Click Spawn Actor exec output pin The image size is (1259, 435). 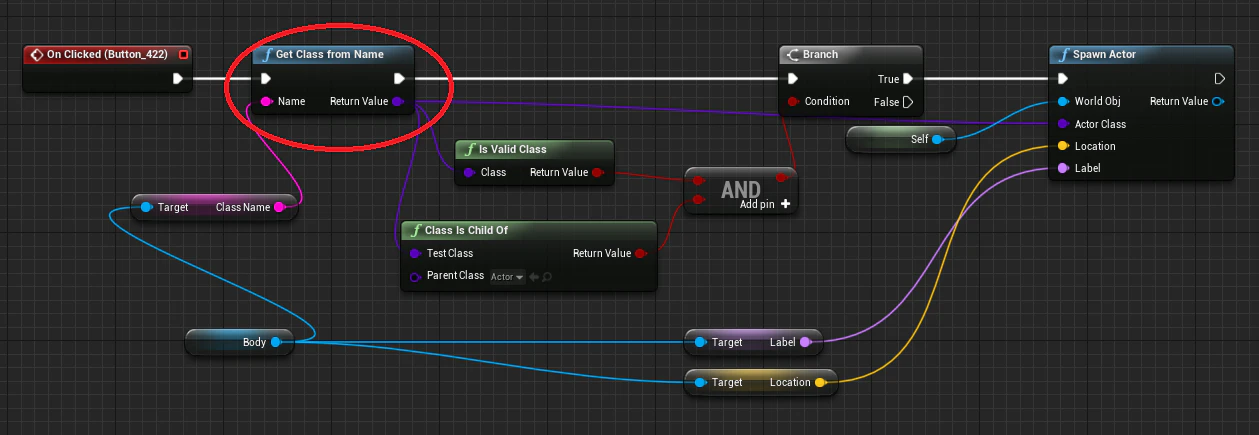click(1219, 78)
